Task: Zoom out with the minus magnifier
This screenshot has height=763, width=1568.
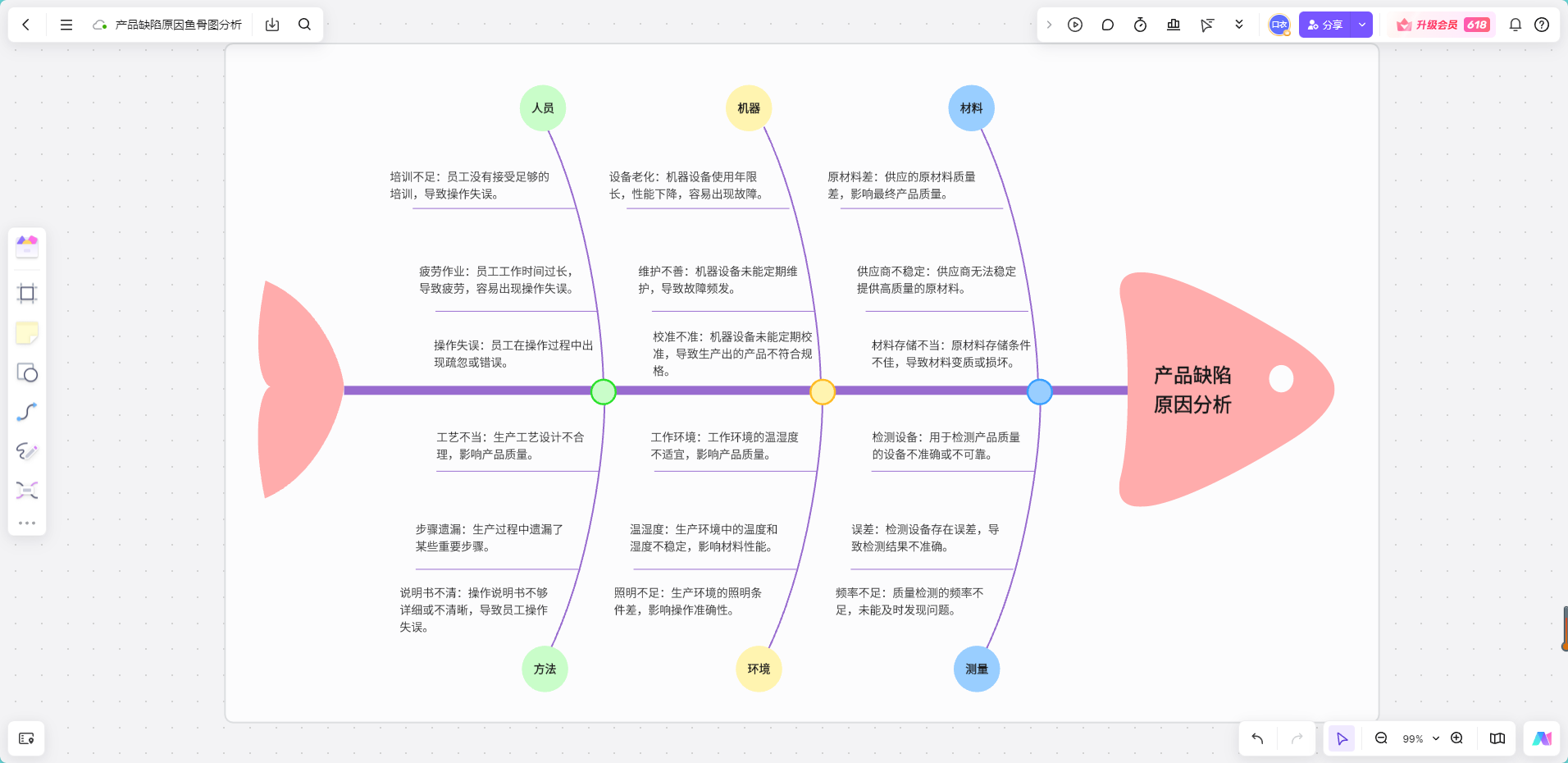Action: 1381,738
